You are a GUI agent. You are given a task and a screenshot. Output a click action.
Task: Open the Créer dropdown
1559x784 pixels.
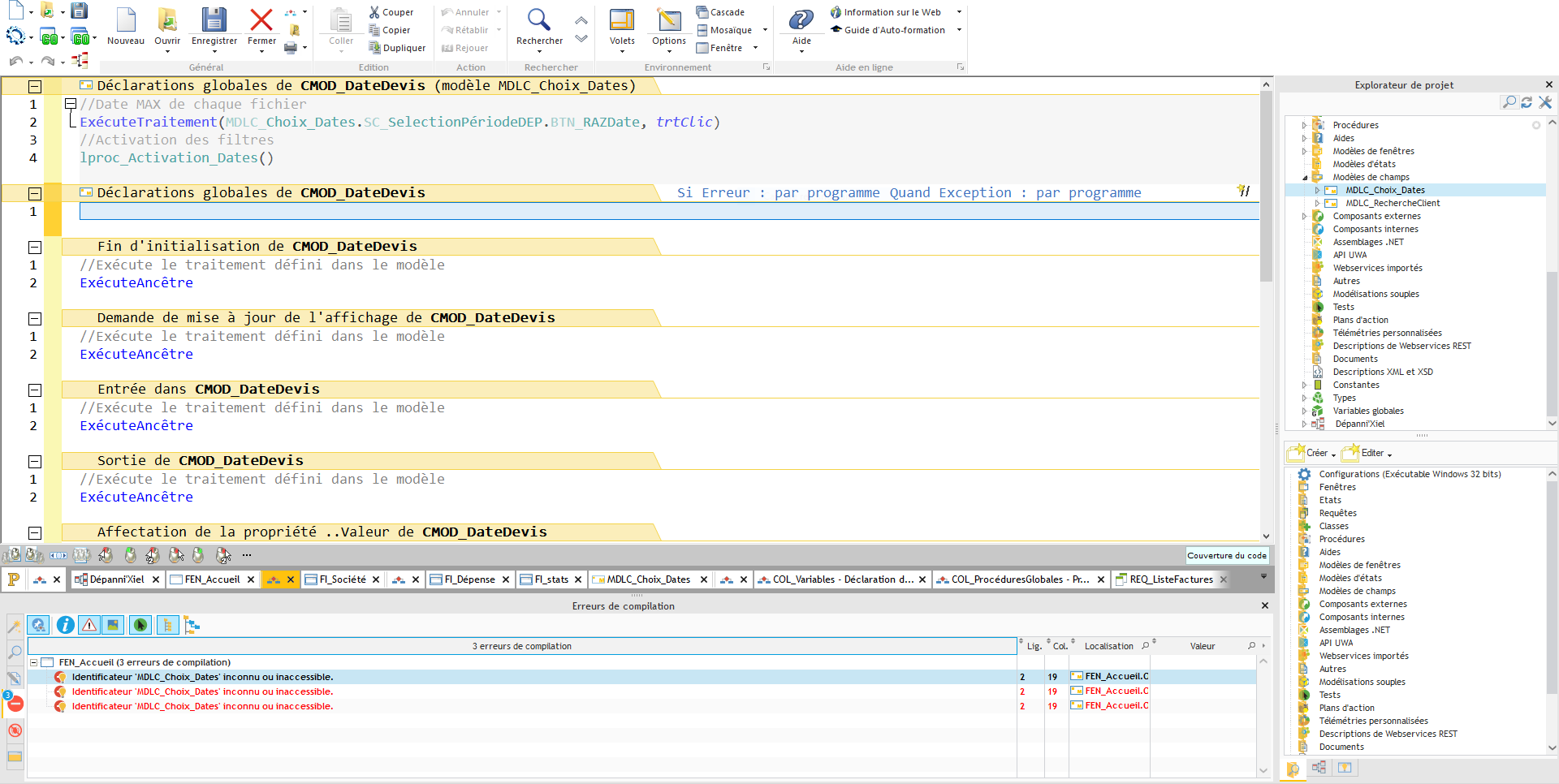point(1311,453)
